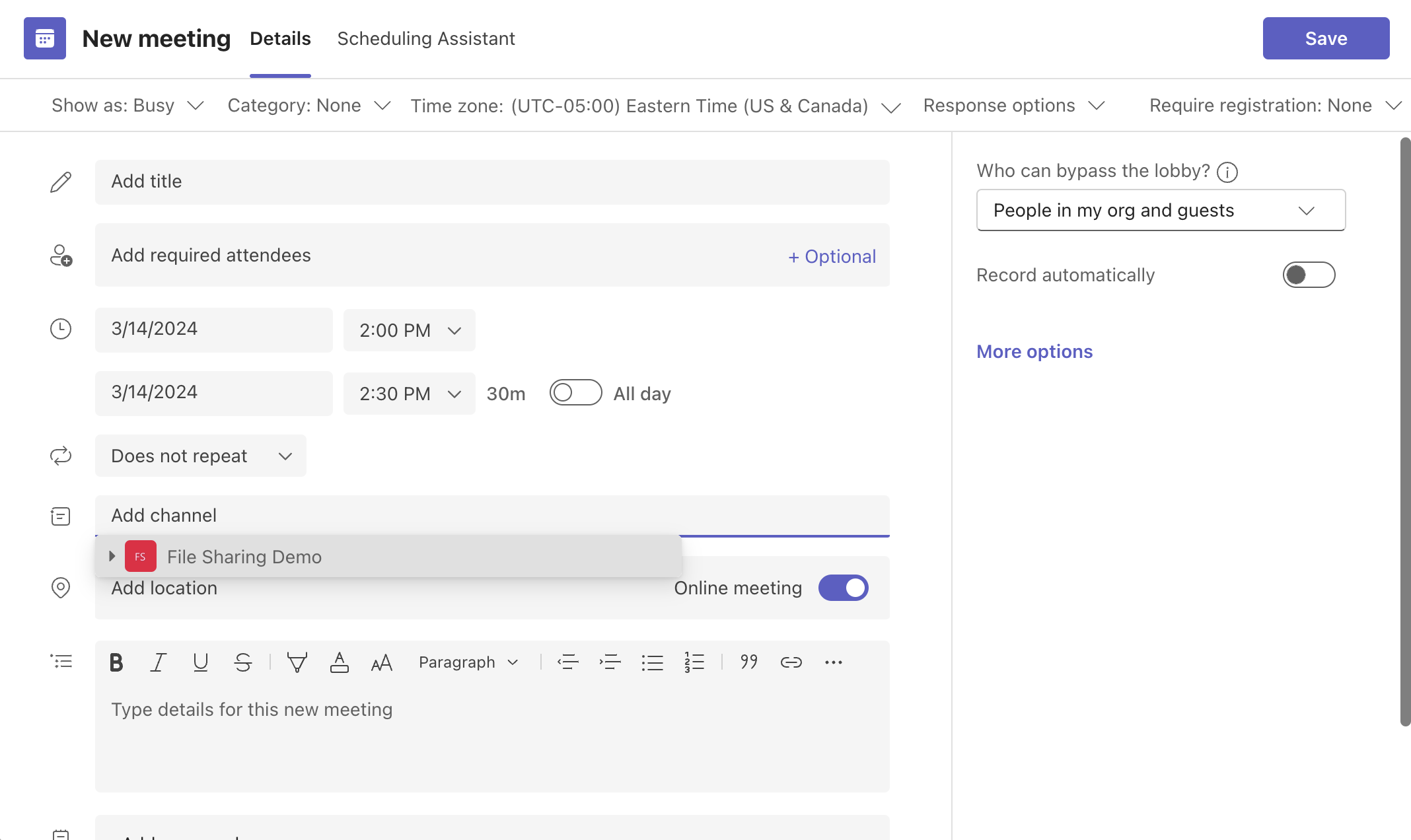1411x840 pixels.
Task: Click the Save button
Action: click(1326, 38)
